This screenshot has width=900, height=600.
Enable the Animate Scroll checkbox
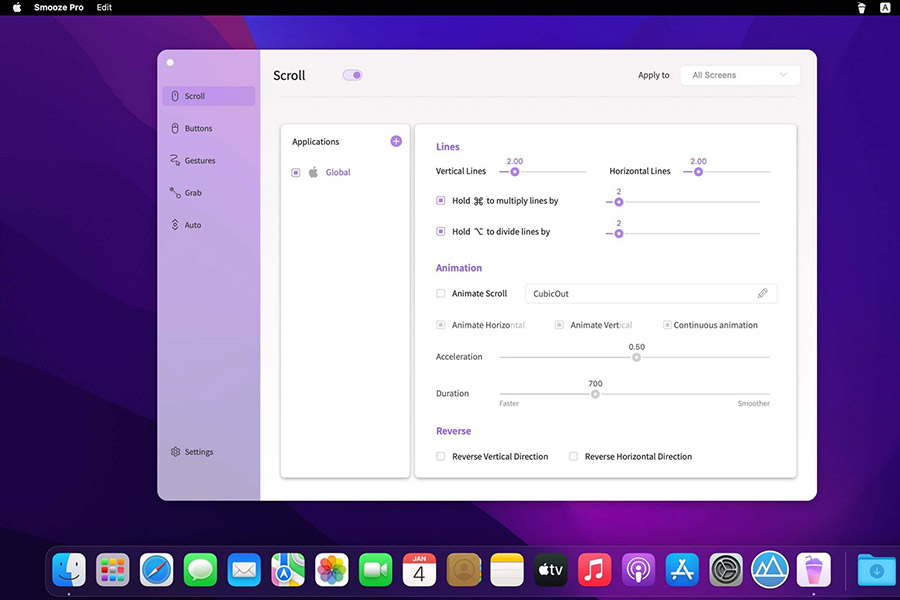point(440,293)
